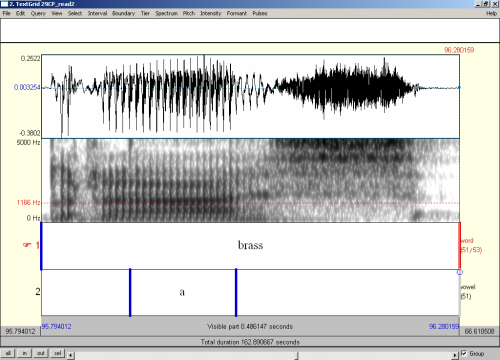
Task: Open the Tier menu
Action: [x=145, y=13]
